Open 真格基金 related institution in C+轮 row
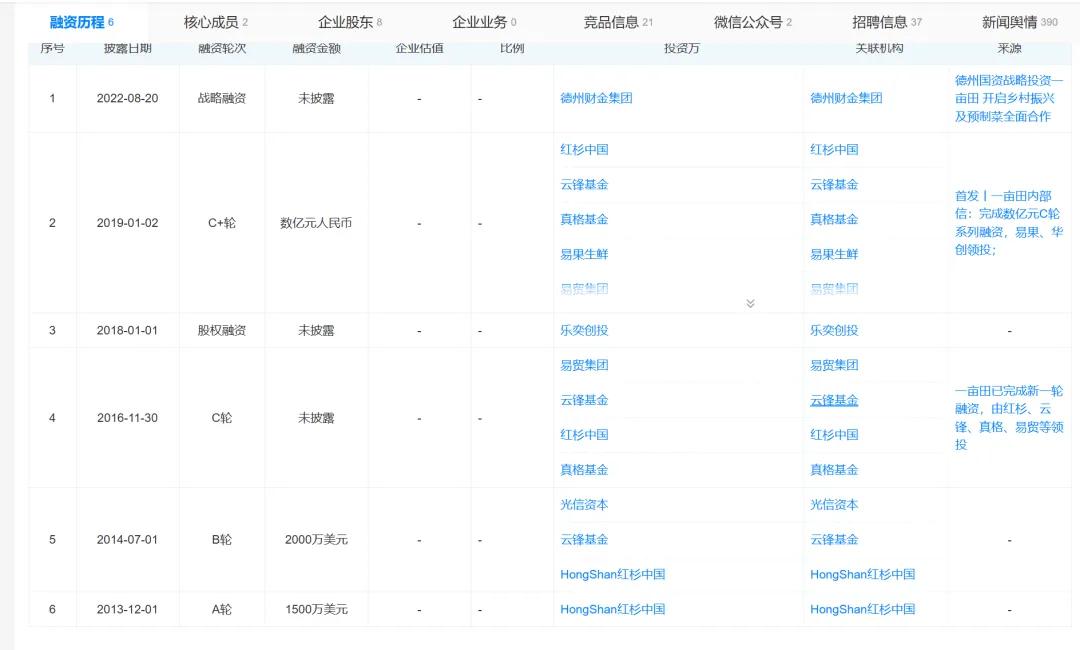1080x650 pixels. coord(834,219)
